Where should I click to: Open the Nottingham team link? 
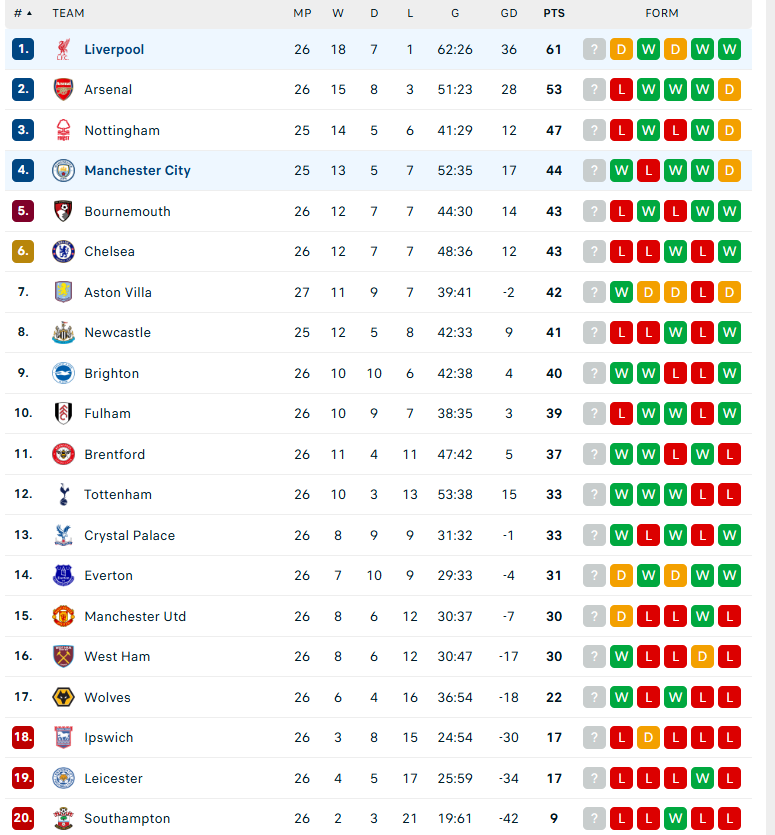(x=122, y=130)
